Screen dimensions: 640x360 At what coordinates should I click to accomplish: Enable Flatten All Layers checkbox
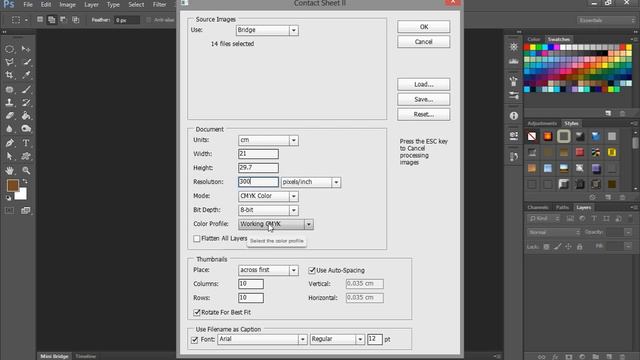point(197,238)
